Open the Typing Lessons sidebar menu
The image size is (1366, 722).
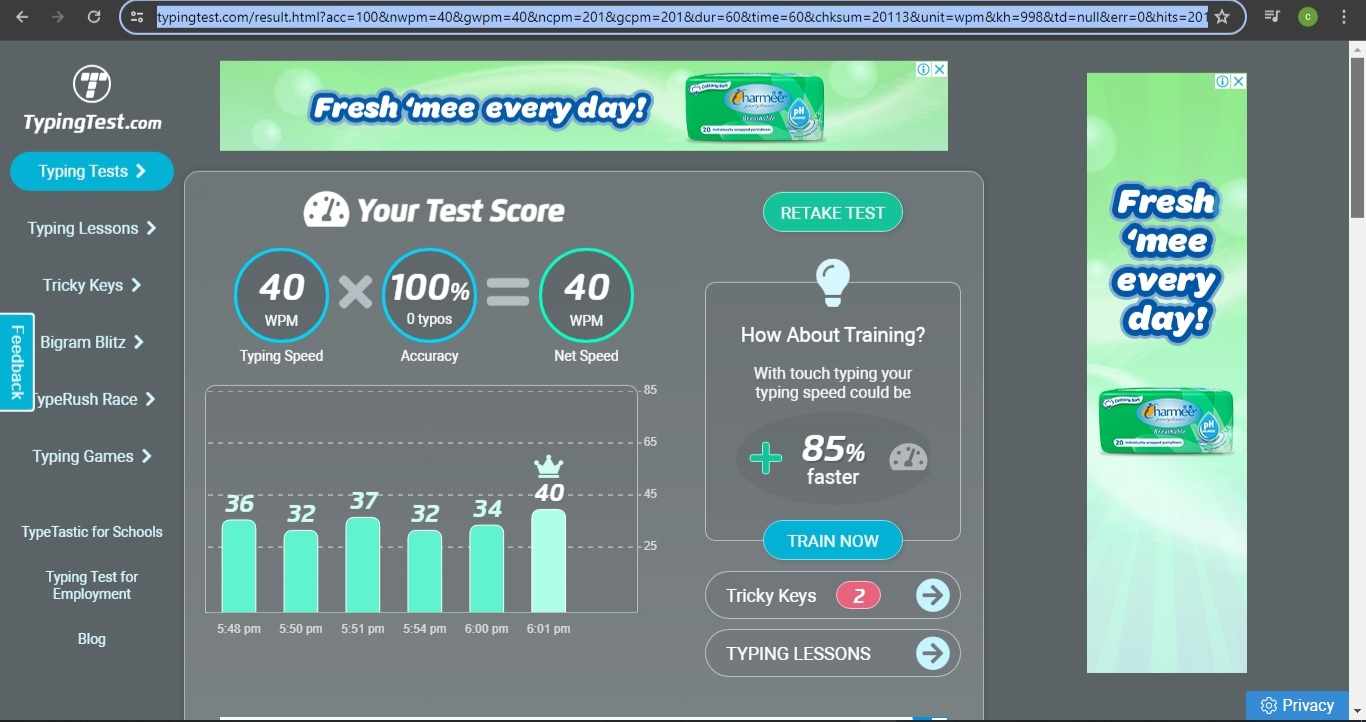92,228
